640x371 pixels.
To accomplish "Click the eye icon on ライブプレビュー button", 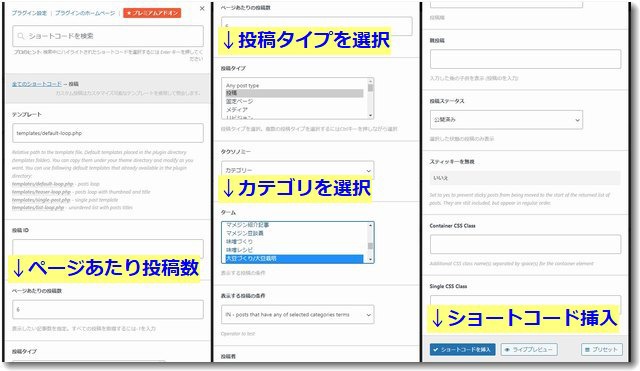I will pos(507,350).
